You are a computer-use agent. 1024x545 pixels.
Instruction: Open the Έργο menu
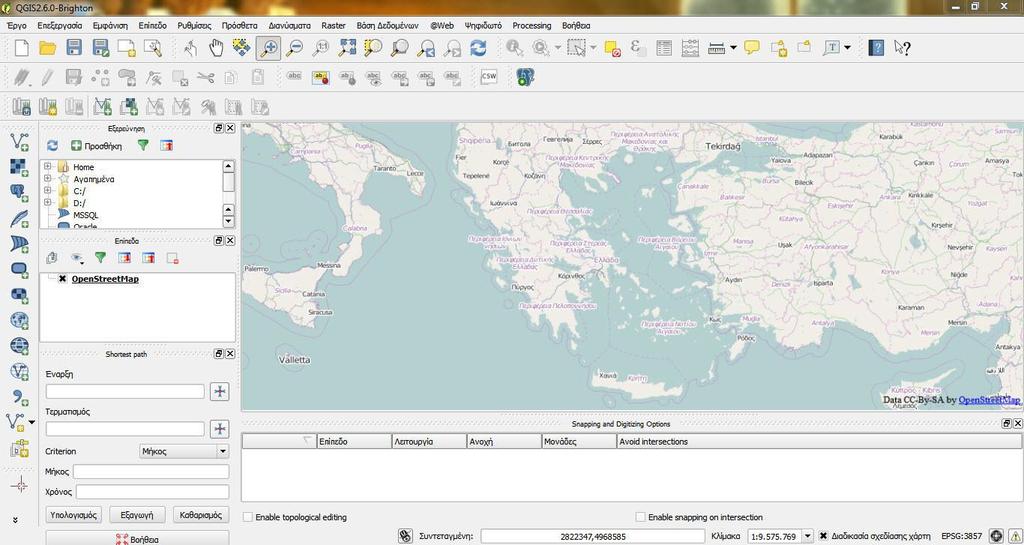[x=16, y=25]
